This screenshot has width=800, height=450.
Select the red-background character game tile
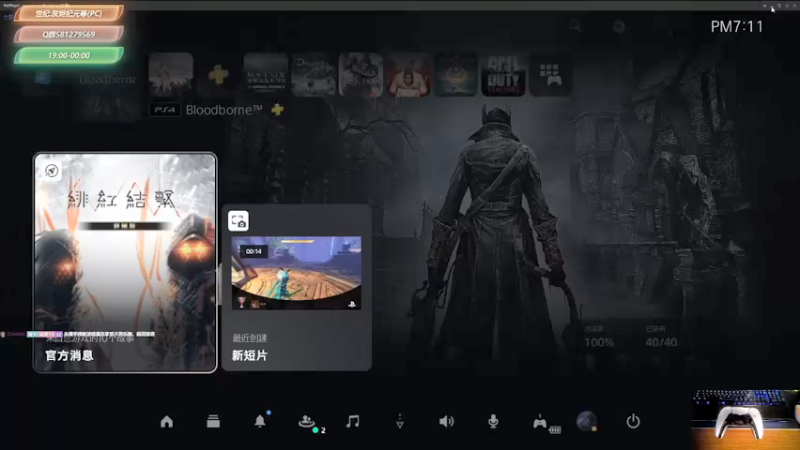pyautogui.click(x=409, y=75)
